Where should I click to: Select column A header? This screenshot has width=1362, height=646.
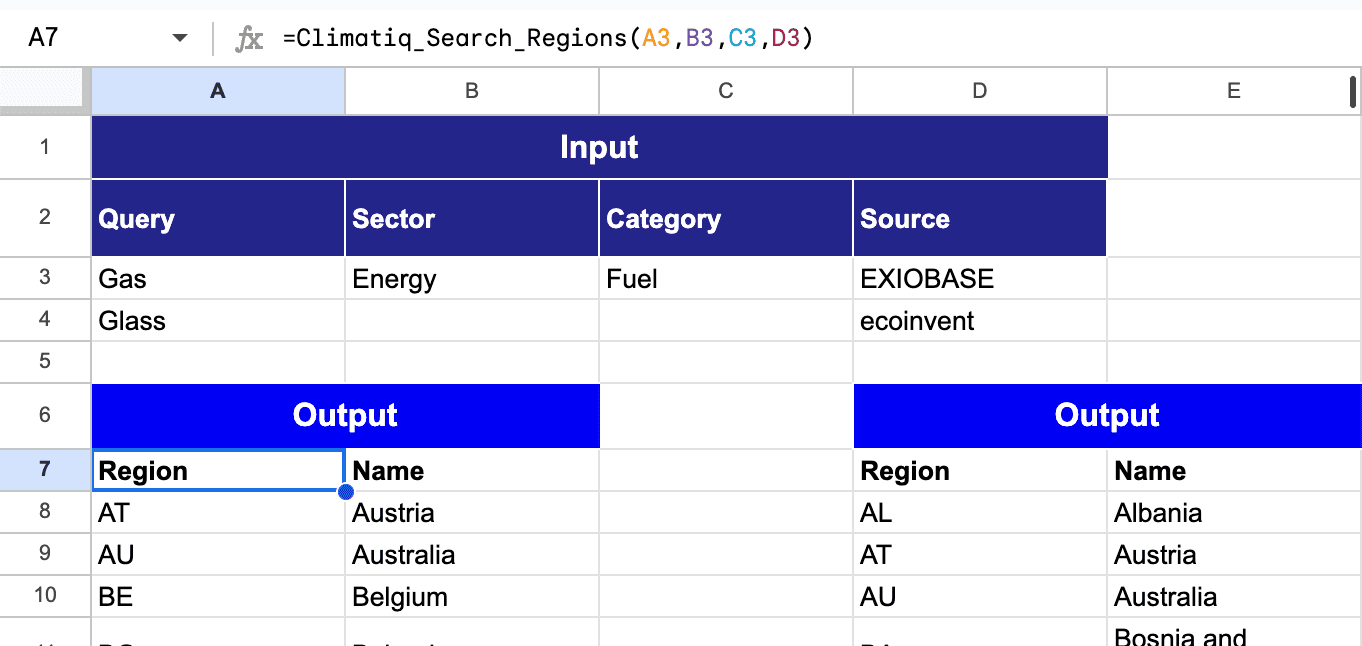217,91
